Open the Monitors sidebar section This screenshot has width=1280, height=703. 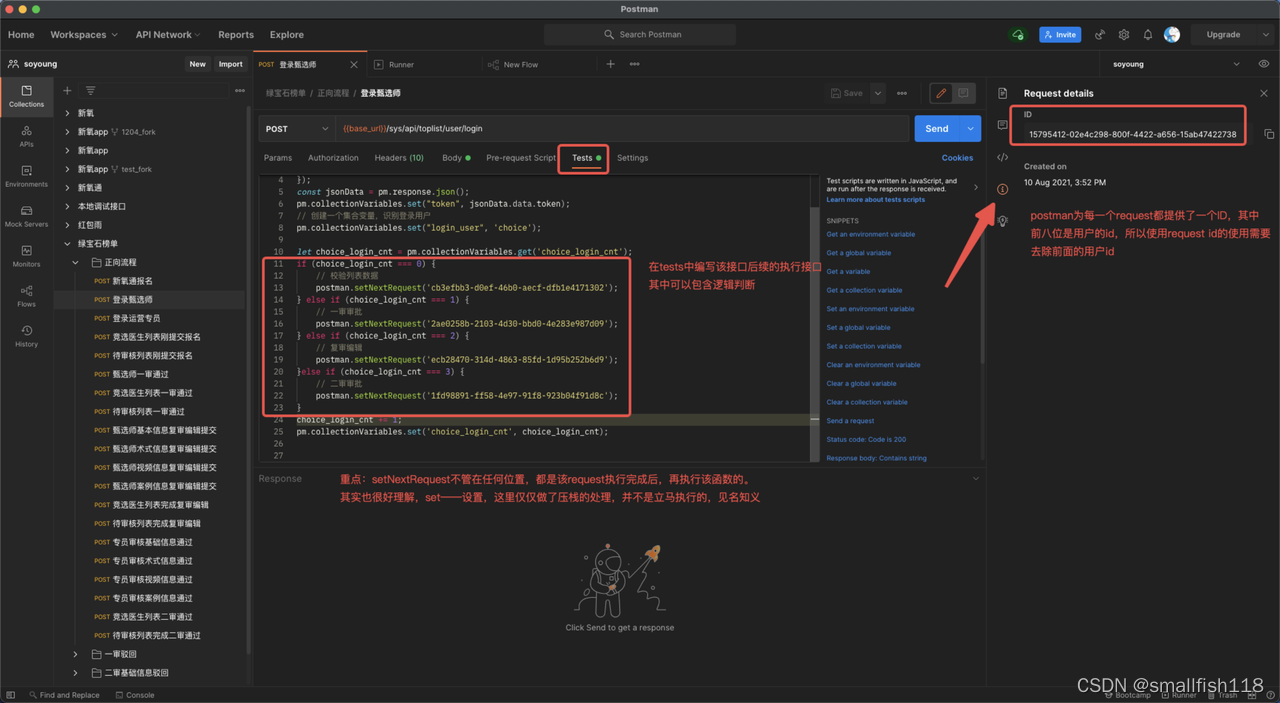(x=26, y=256)
